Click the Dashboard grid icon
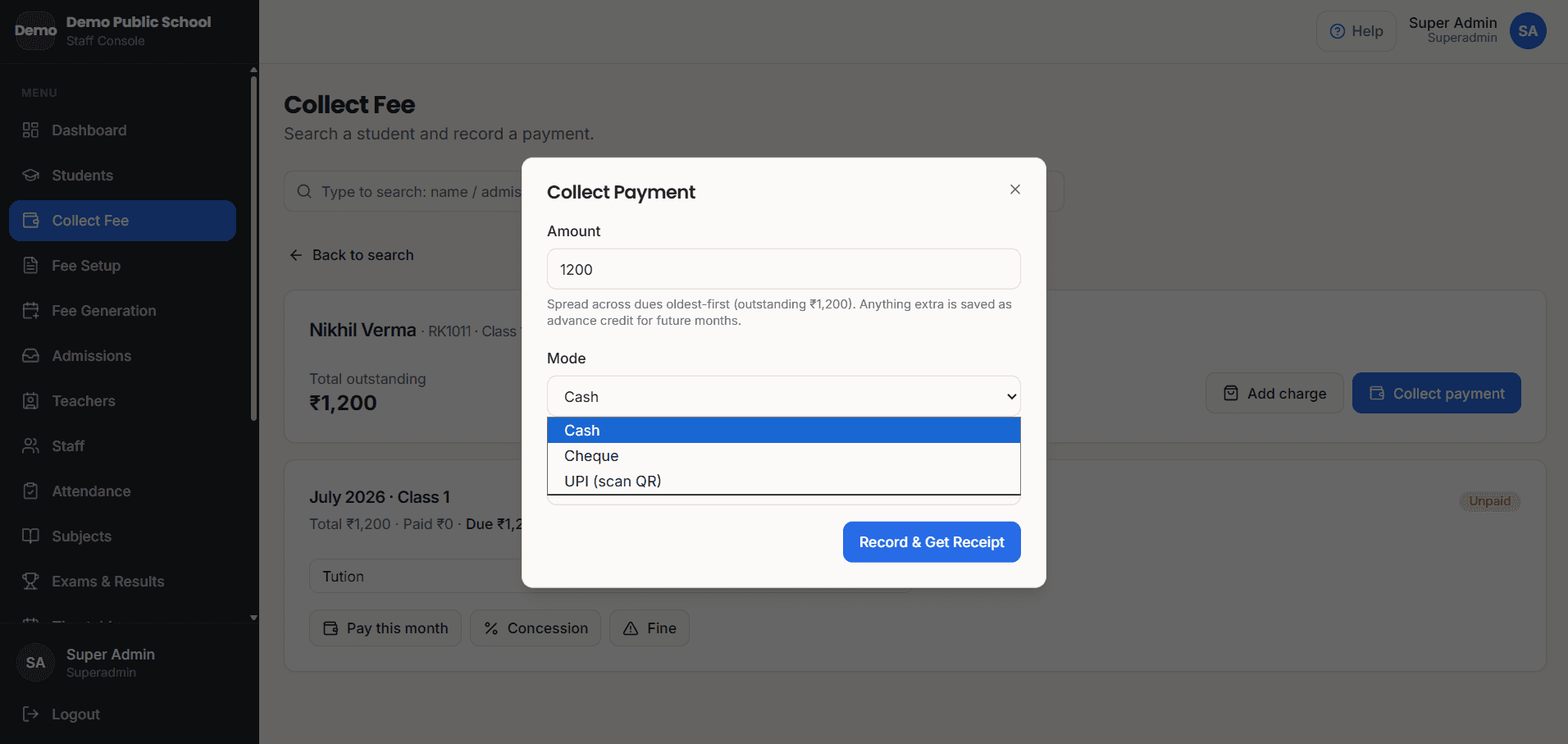 (x=31, y=130)
